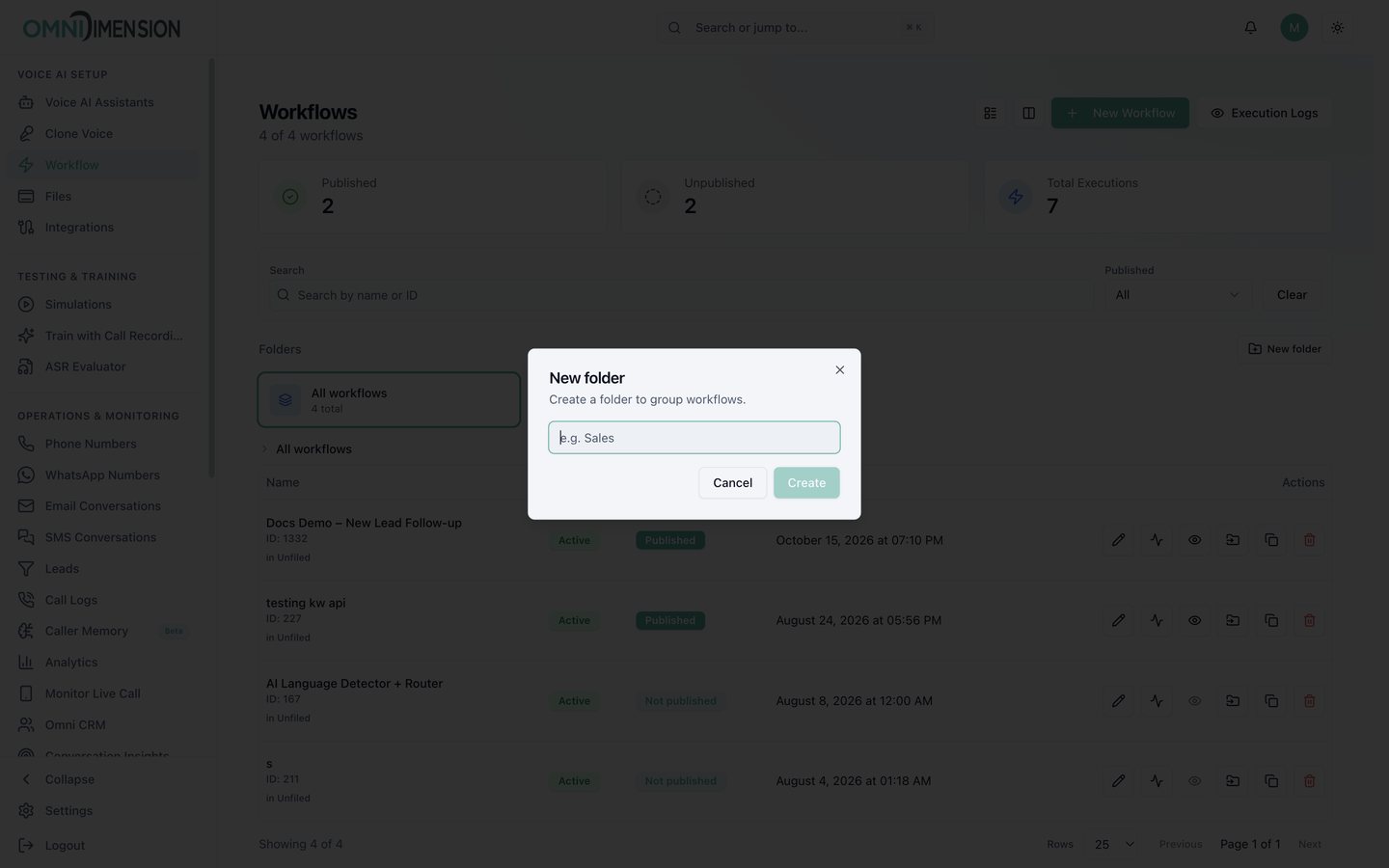Toggle the light/dark theme icon
1389x868 pixels.
coord(1337,28)
